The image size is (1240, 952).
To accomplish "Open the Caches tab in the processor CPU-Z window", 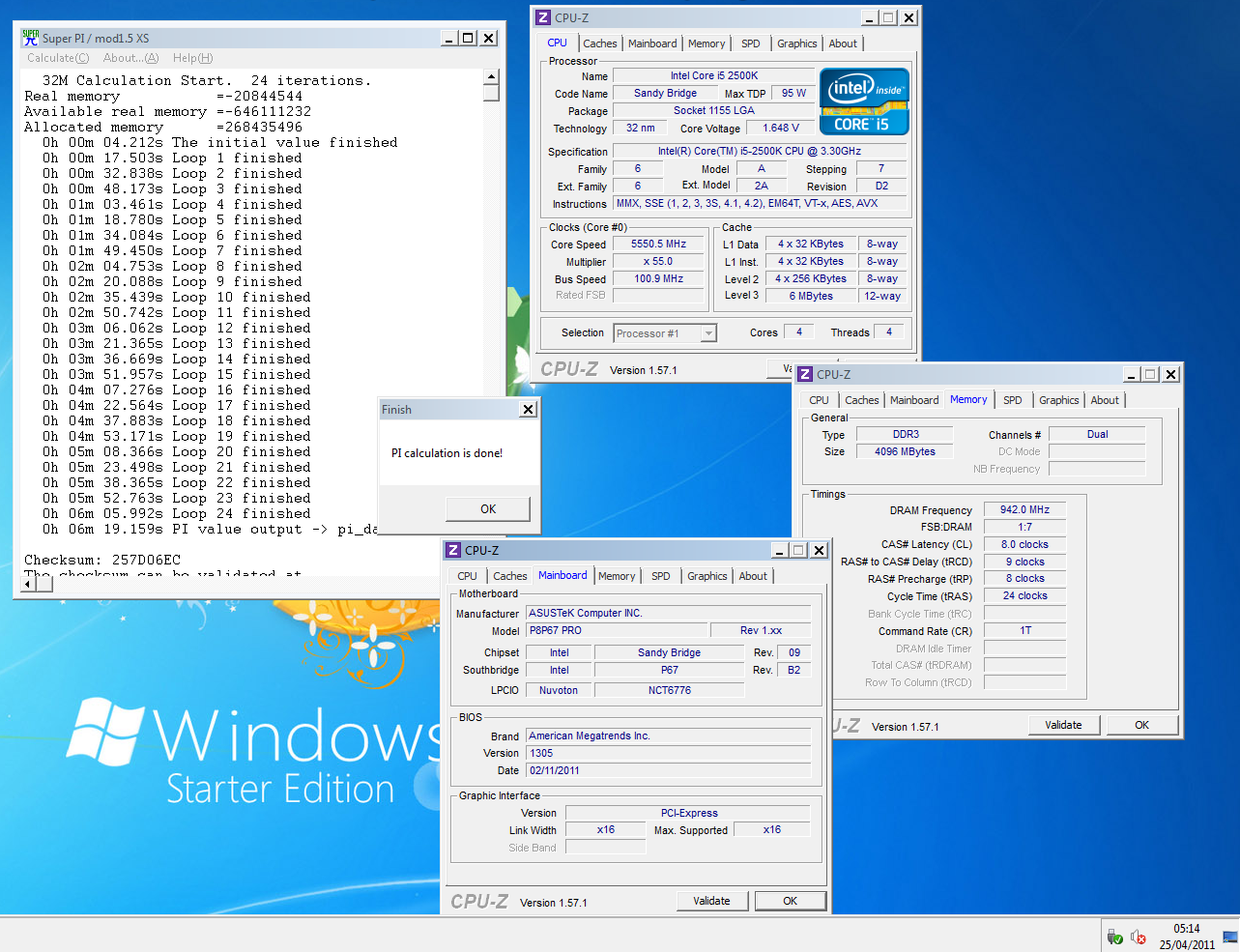I will 600,43.
